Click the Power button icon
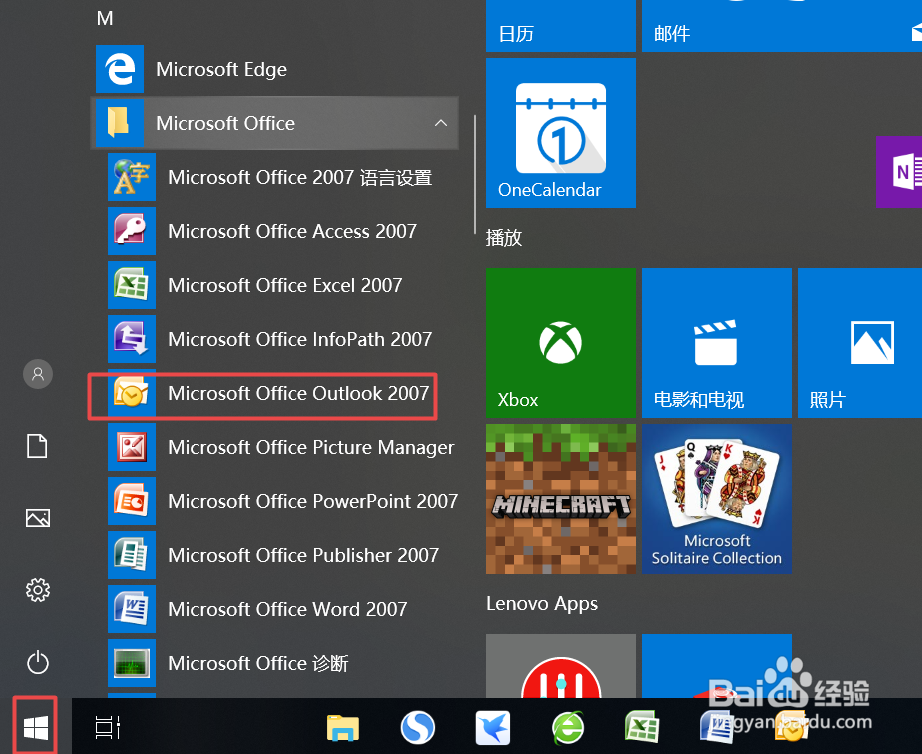Viewport: 922px width, 754px height. tap(38, 662)
